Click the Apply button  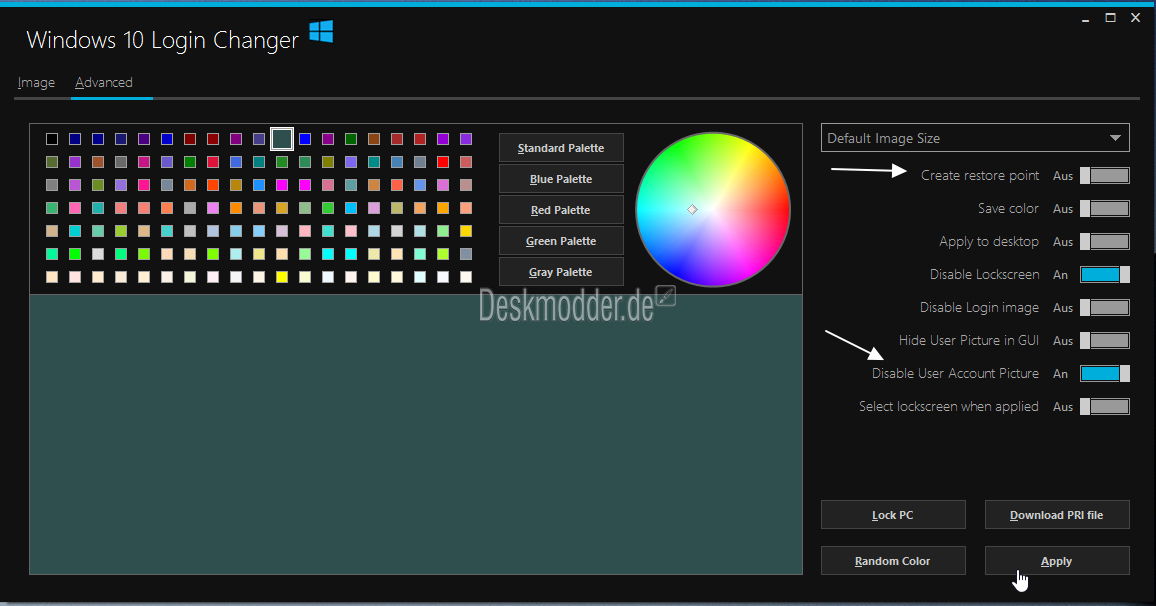click(1056, 561)
